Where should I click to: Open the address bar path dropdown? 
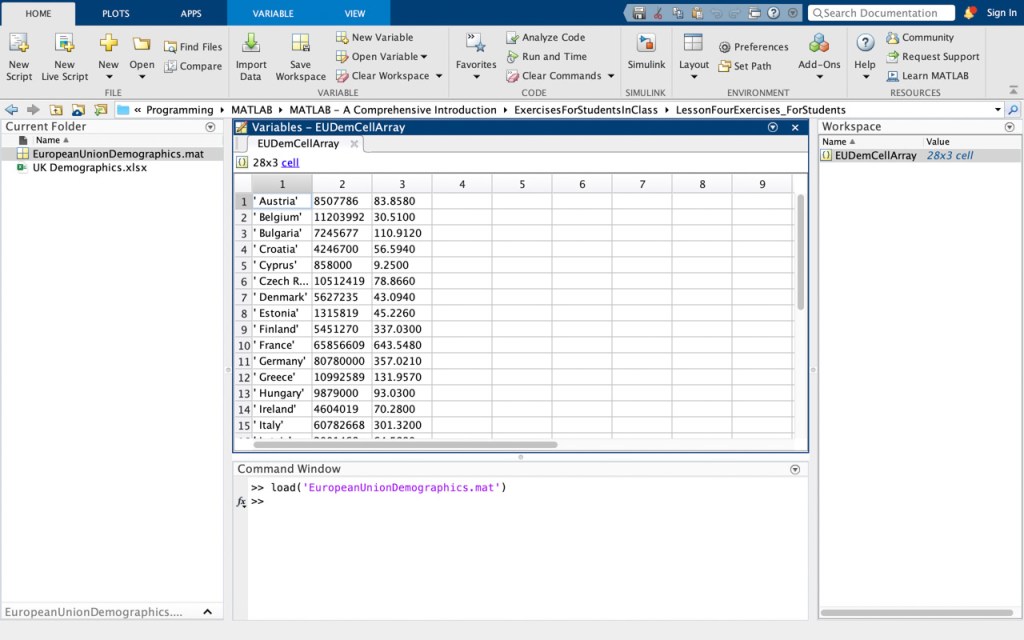pyautogui.click(x=998, y=110)
